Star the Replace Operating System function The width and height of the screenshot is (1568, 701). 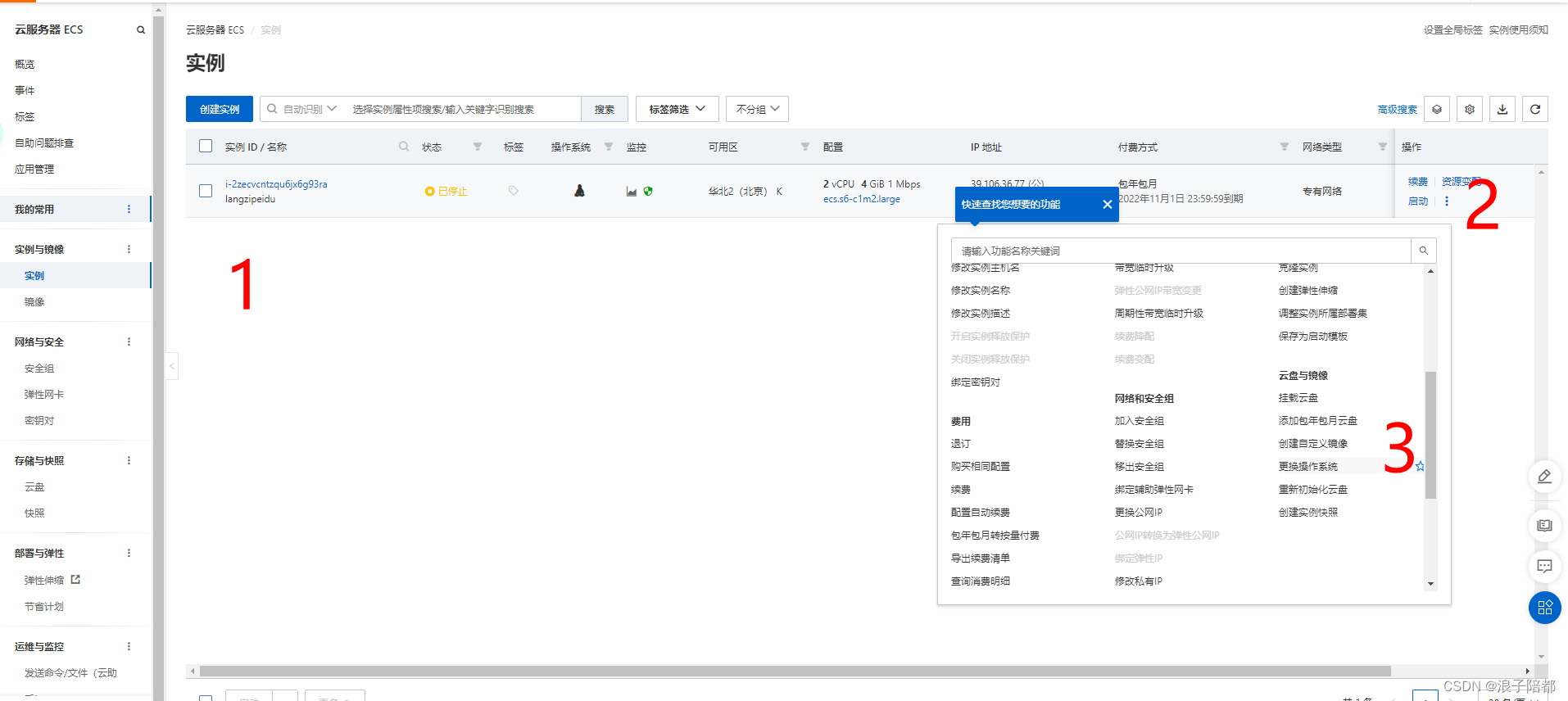click(x=1420, y=467)
